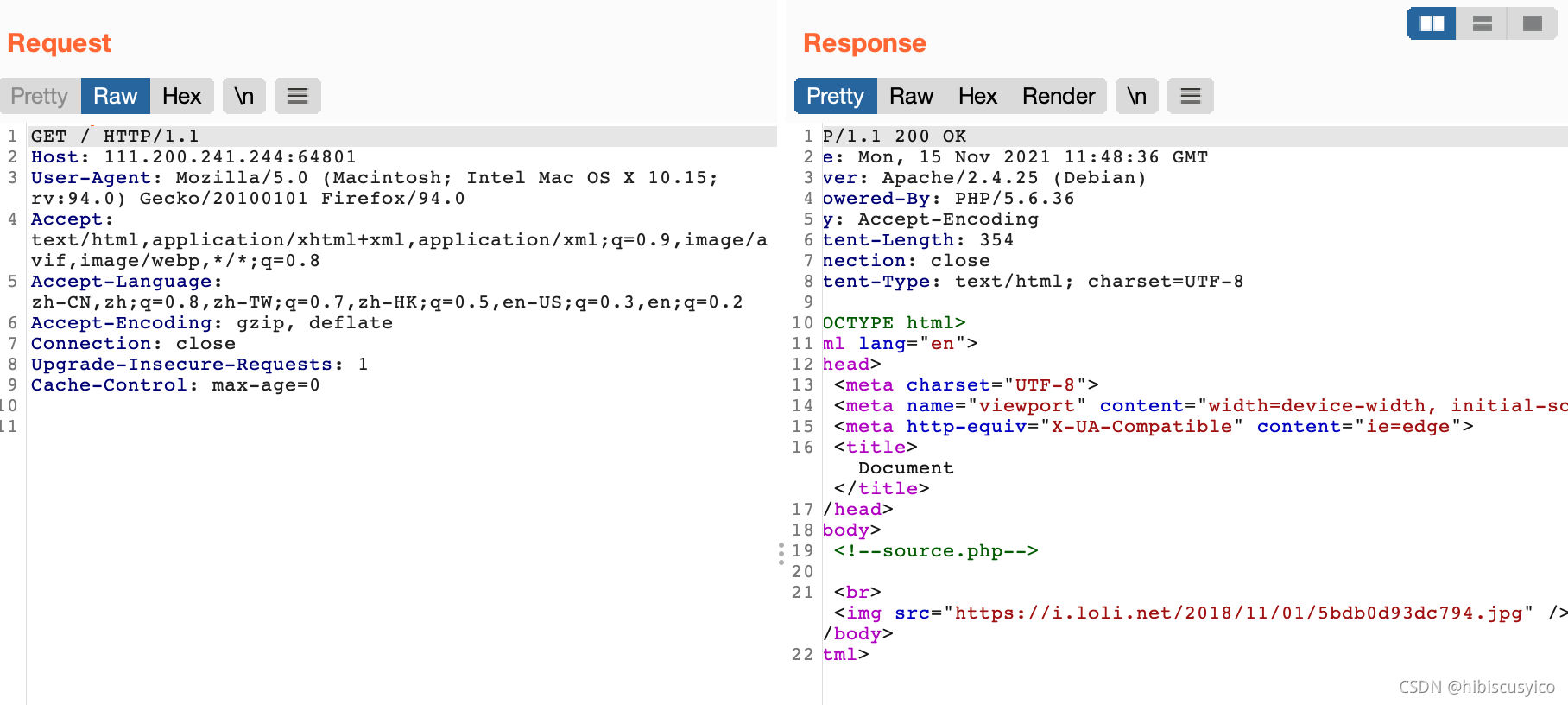Open the Request Hex tab
The width and height of the screenshot is (1568, 705).
(181, 96)
